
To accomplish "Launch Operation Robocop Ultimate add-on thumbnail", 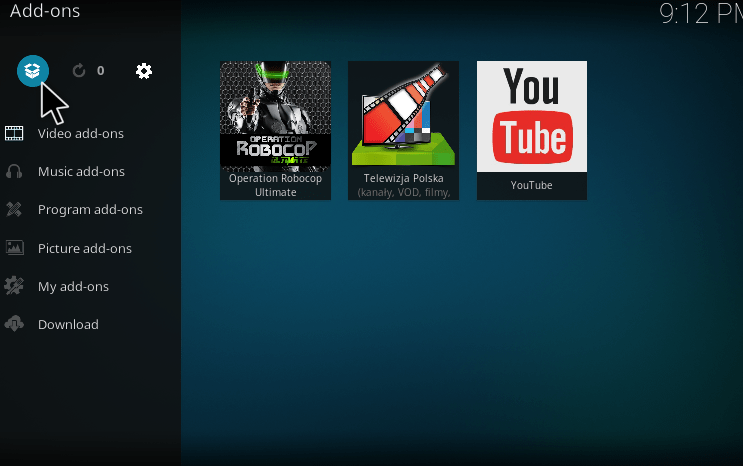I will click(x=275, y=117).
